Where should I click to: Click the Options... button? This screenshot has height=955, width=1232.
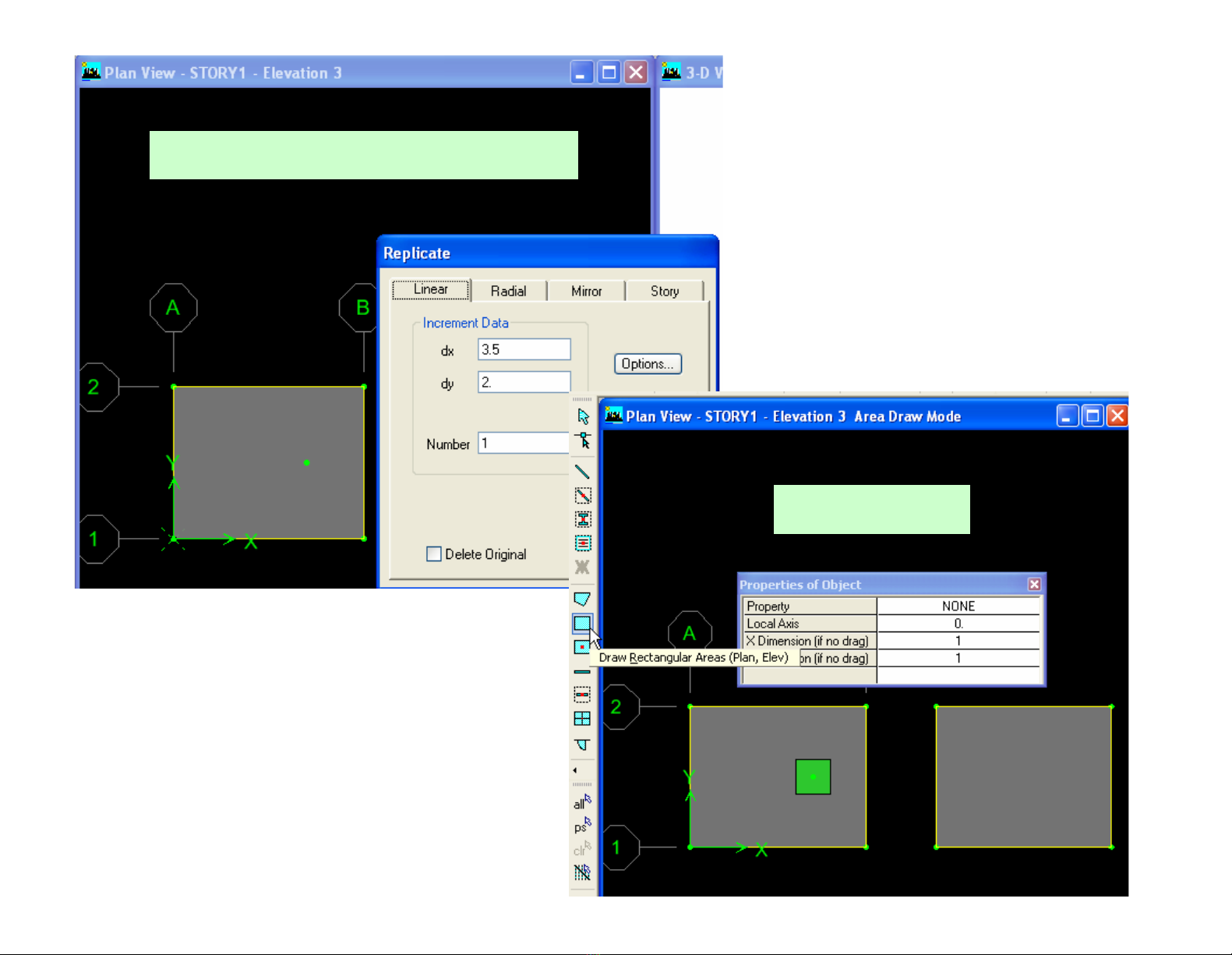(648, 364)
